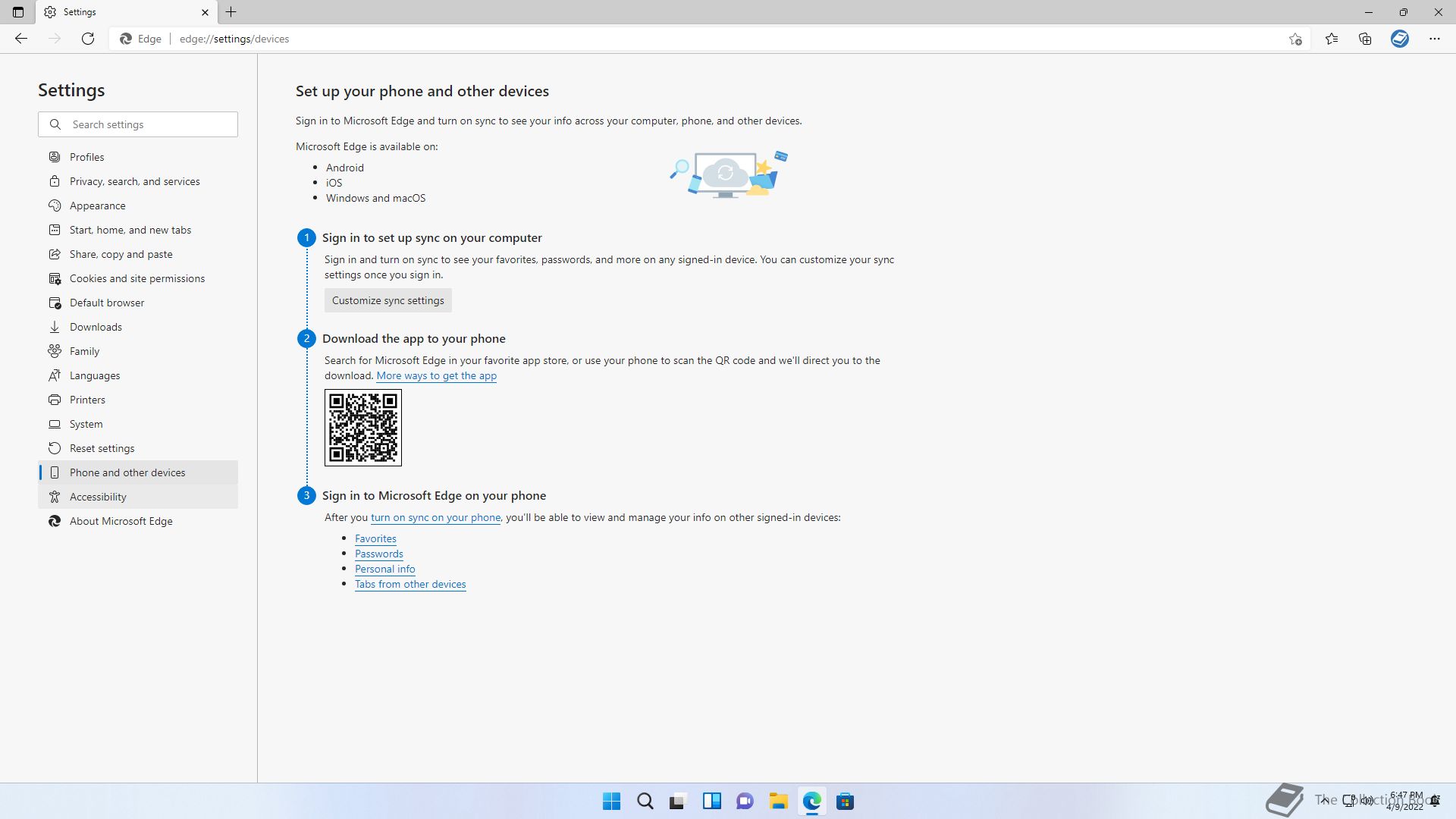Open Teams Chat from taskbar
The image size is (1456, 819).
coord(745,801)
